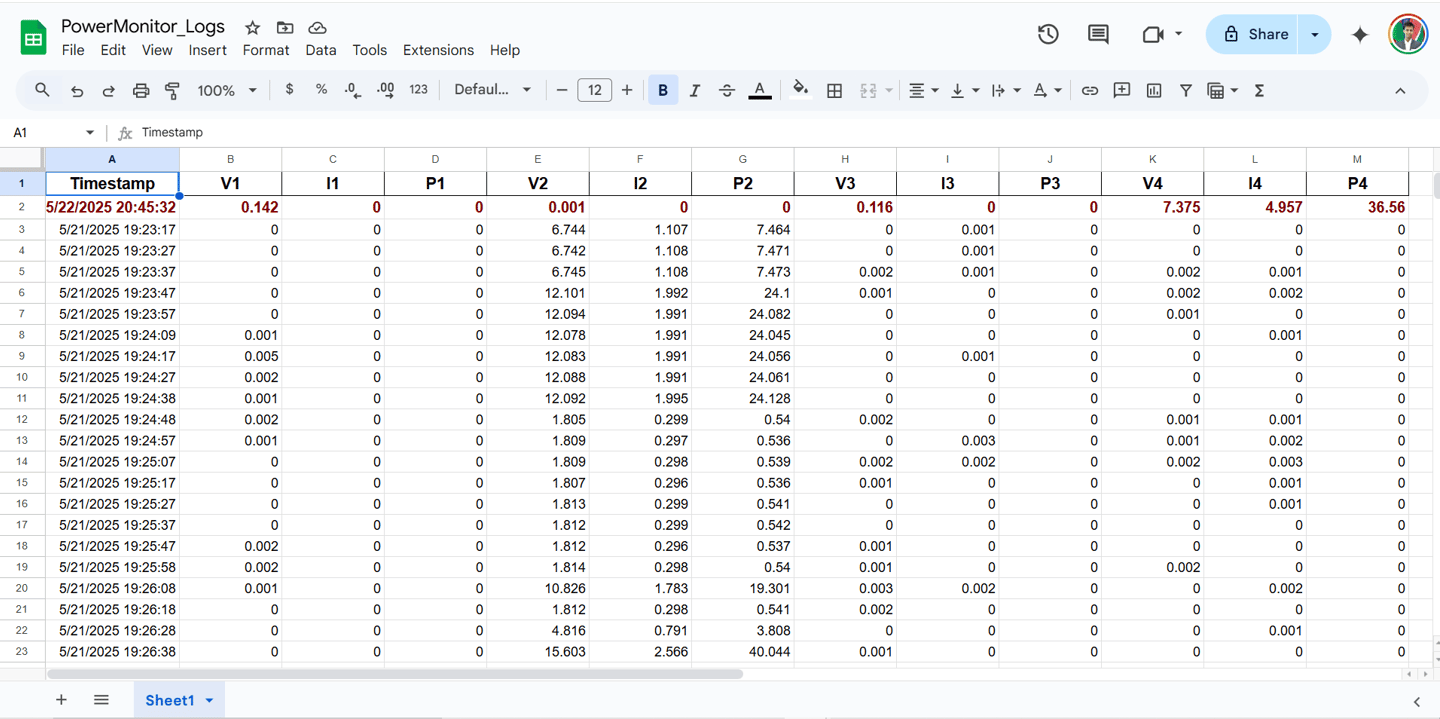Undo the last action
The width and height of the screenshot is (1440, 719).
pos(77,90)
